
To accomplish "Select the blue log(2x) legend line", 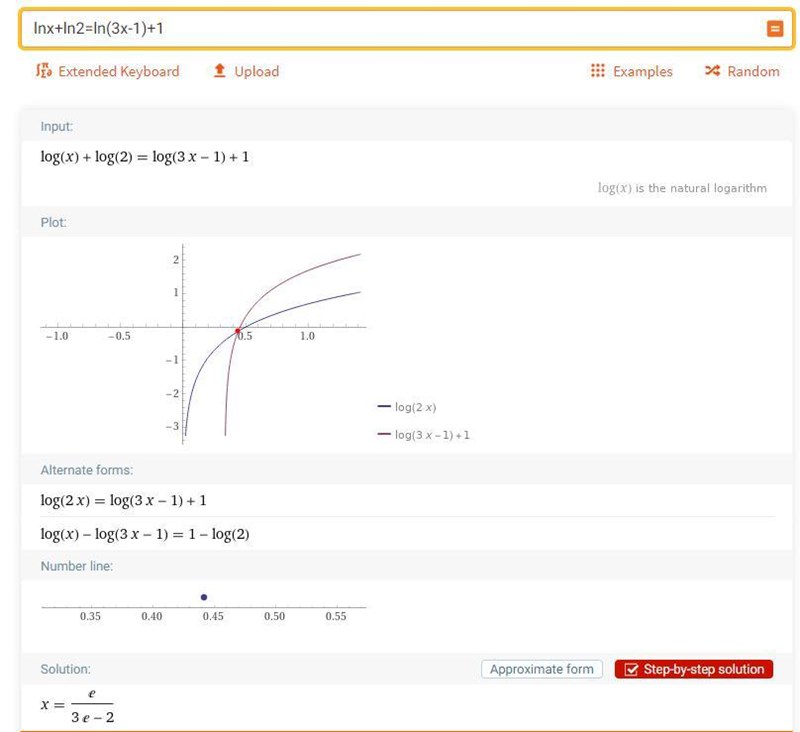I will click(383, 407).
